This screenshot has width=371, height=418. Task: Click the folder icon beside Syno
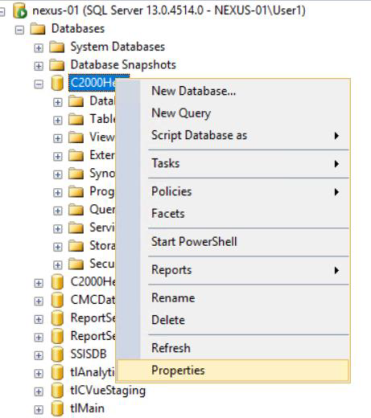[76, 173]
